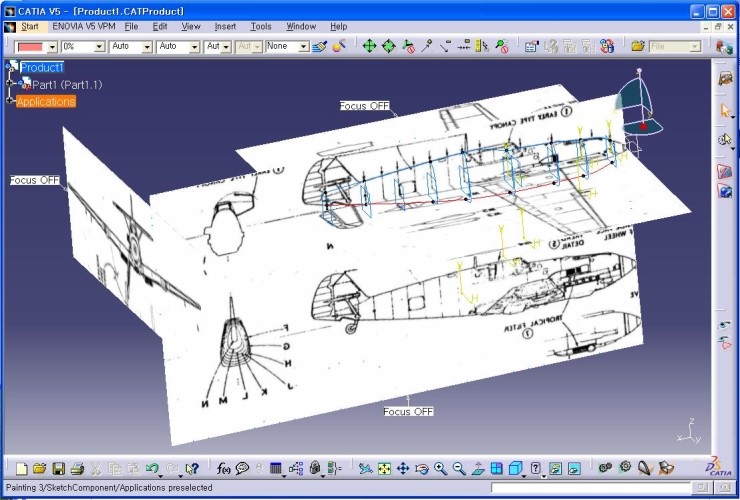Activate the Pan view tool
The height and width of the screenshot is (500, 740).
click(x=403, y=468)
